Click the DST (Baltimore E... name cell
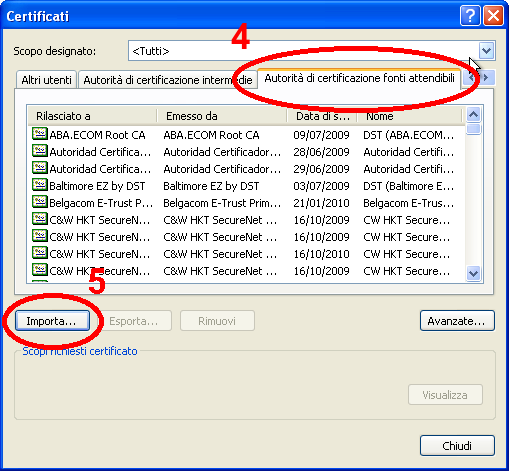Image resolution: width=509 pixels, height=471 pixels. pyautogui.click(x=409, y=186)
